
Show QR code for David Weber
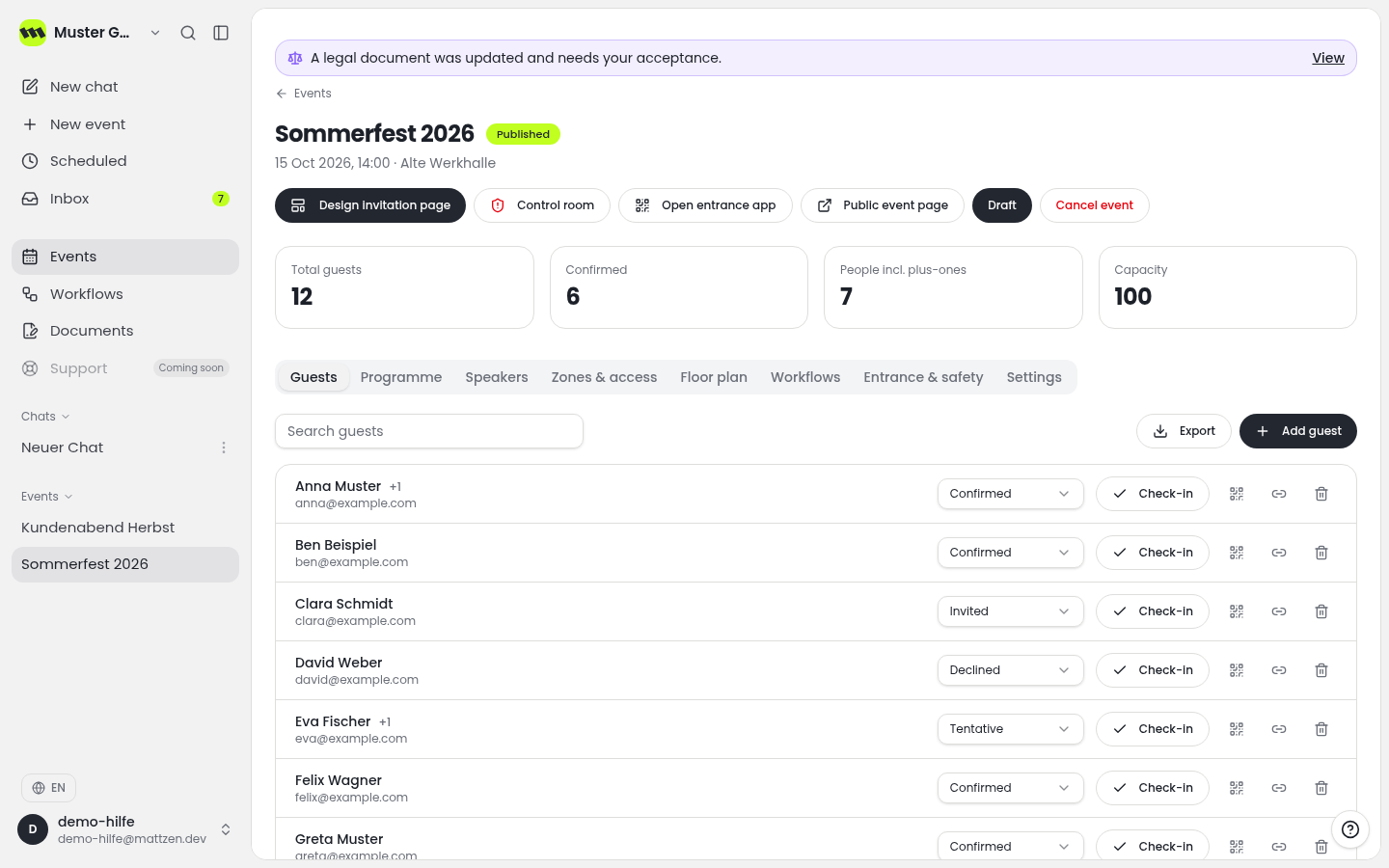click(1237, 670)
